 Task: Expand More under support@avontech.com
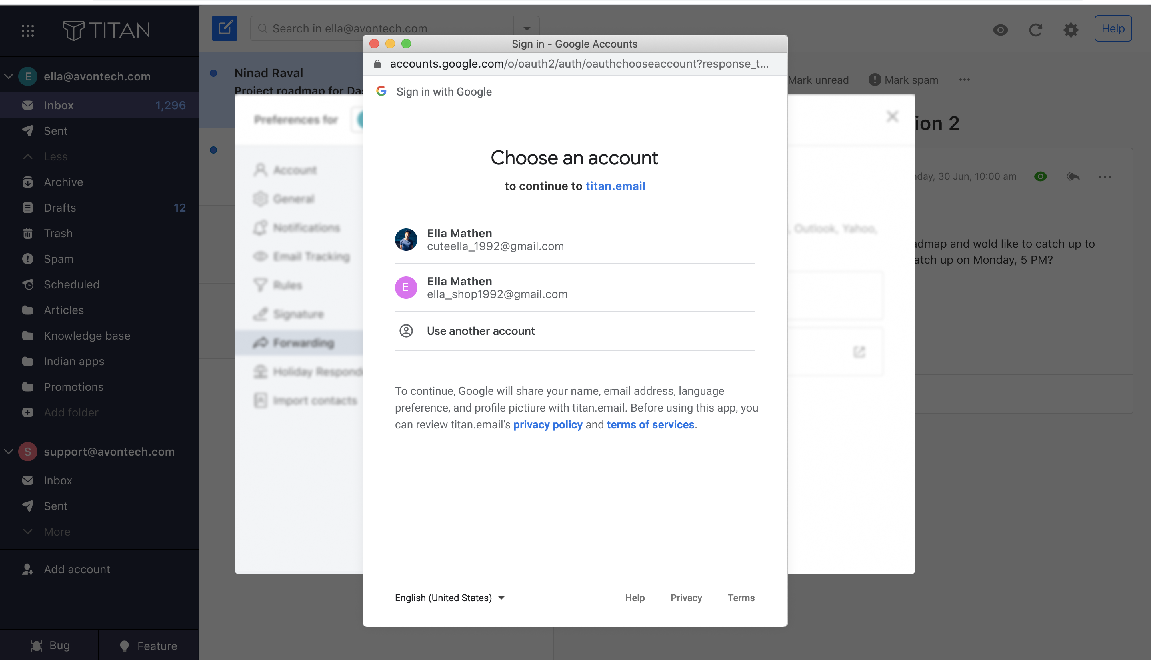47,532
